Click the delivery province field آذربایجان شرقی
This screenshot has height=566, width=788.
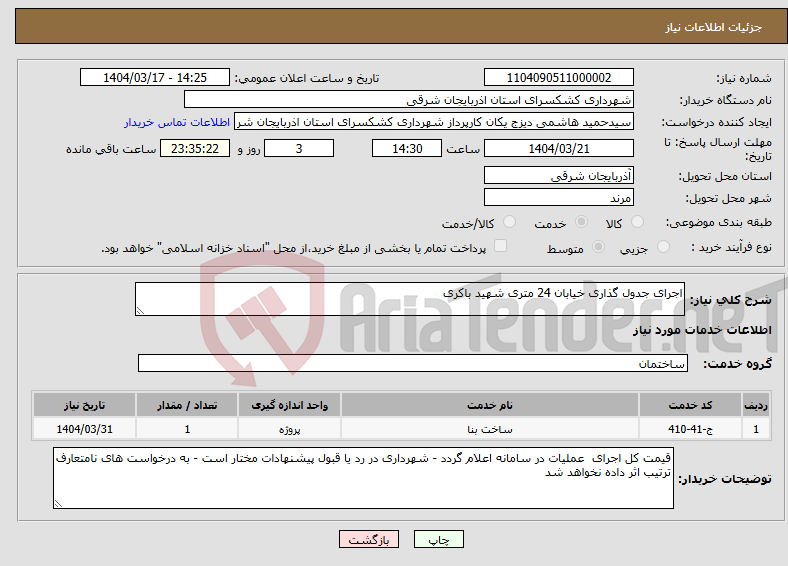click(x=558, y=175)
